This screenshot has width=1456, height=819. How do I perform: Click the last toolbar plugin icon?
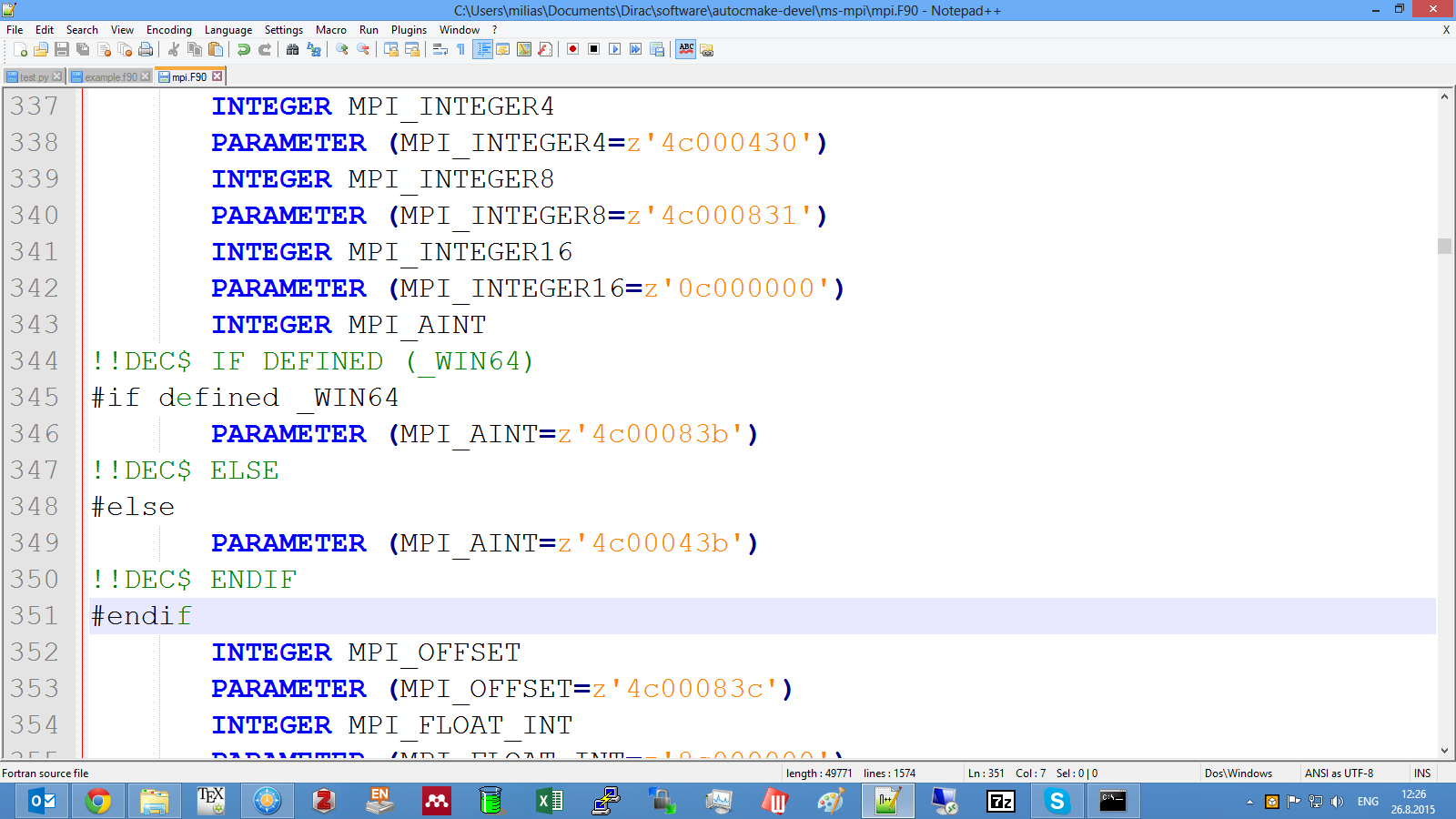click(x=707, y=49)
